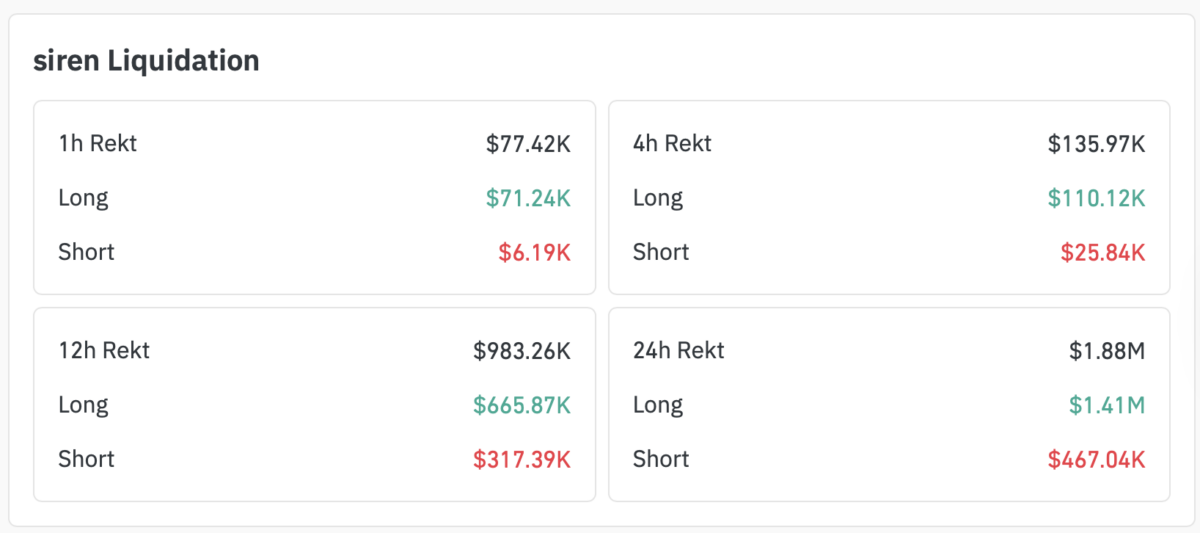Click the 4h total $135.97K value
This screenshot has height=533, width=1200.
click(x=1096, y=144)
